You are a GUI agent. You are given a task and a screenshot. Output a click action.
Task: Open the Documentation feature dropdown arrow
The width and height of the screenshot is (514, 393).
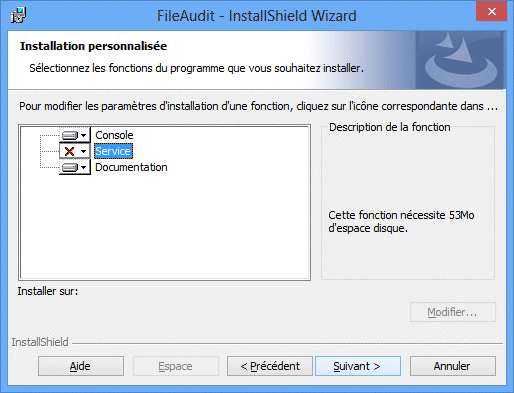point(84,167)
